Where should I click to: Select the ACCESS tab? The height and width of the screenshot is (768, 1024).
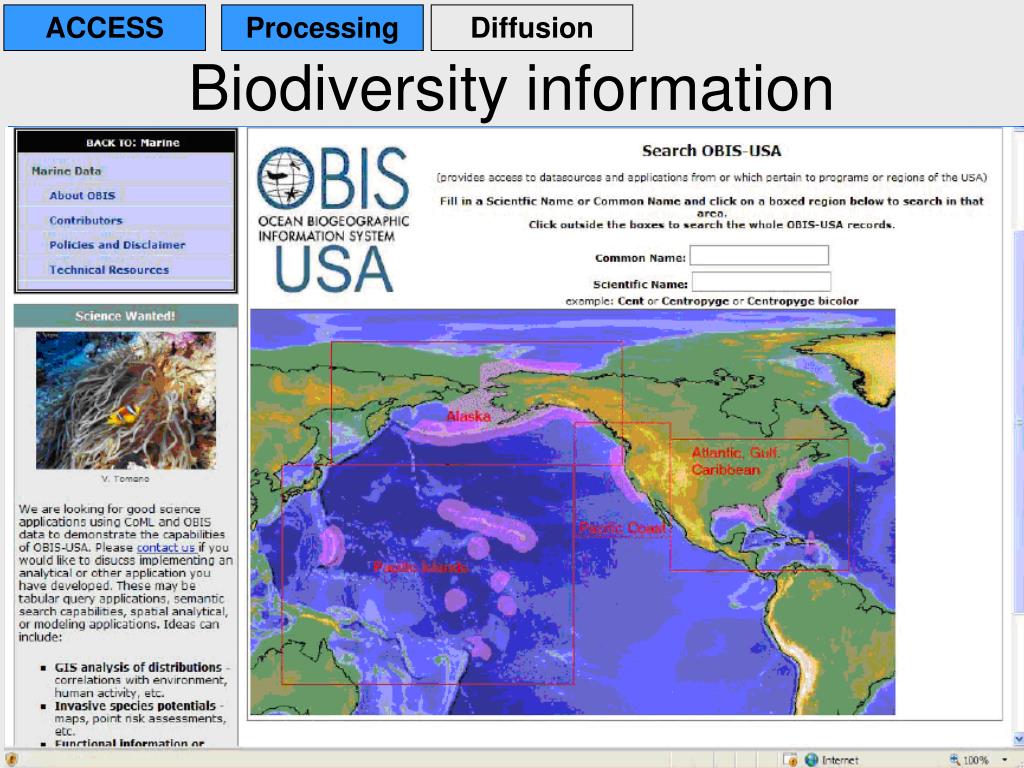click(x=104, y=27)
